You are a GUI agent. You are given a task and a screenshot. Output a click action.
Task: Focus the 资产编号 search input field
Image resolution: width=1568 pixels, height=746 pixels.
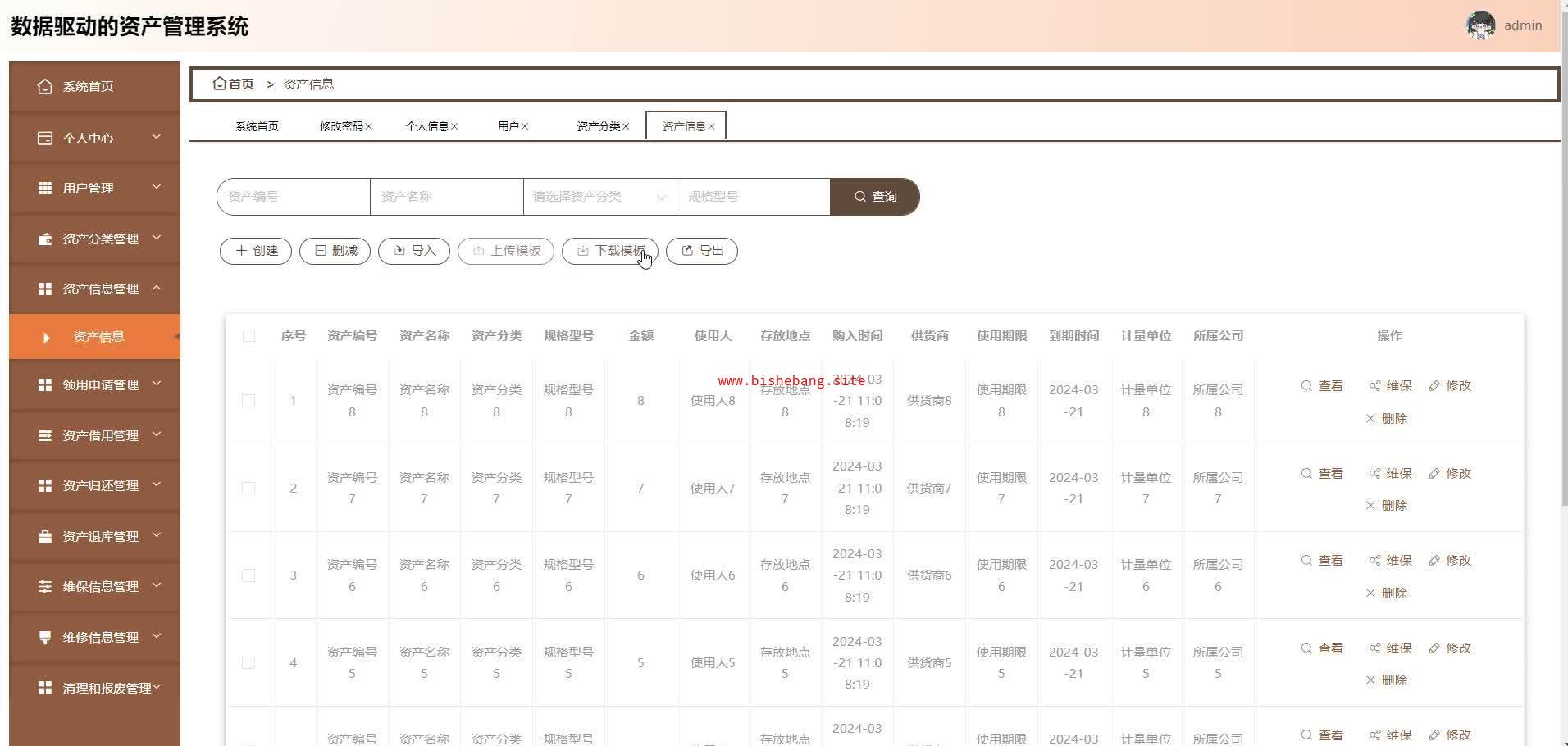pos(294,197)
